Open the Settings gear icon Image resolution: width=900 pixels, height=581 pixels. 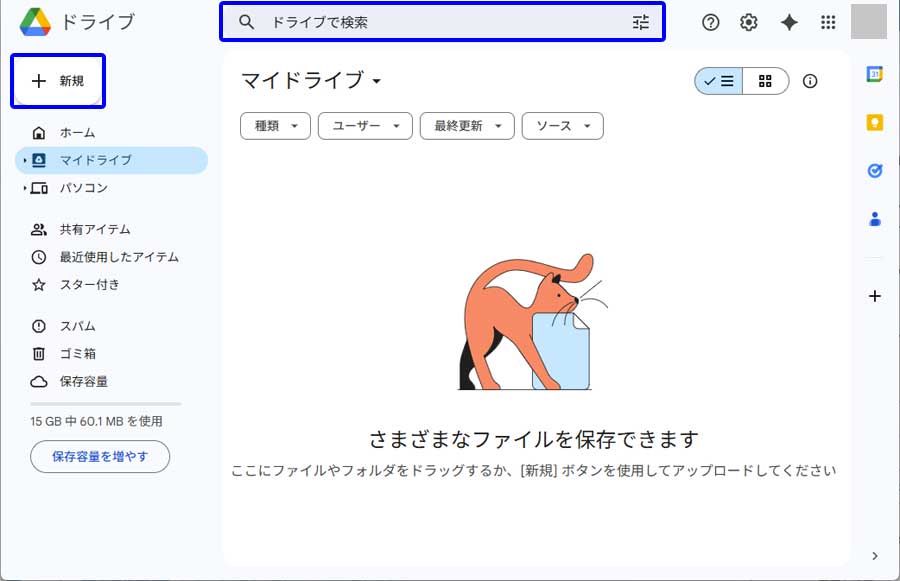[749, 22]
